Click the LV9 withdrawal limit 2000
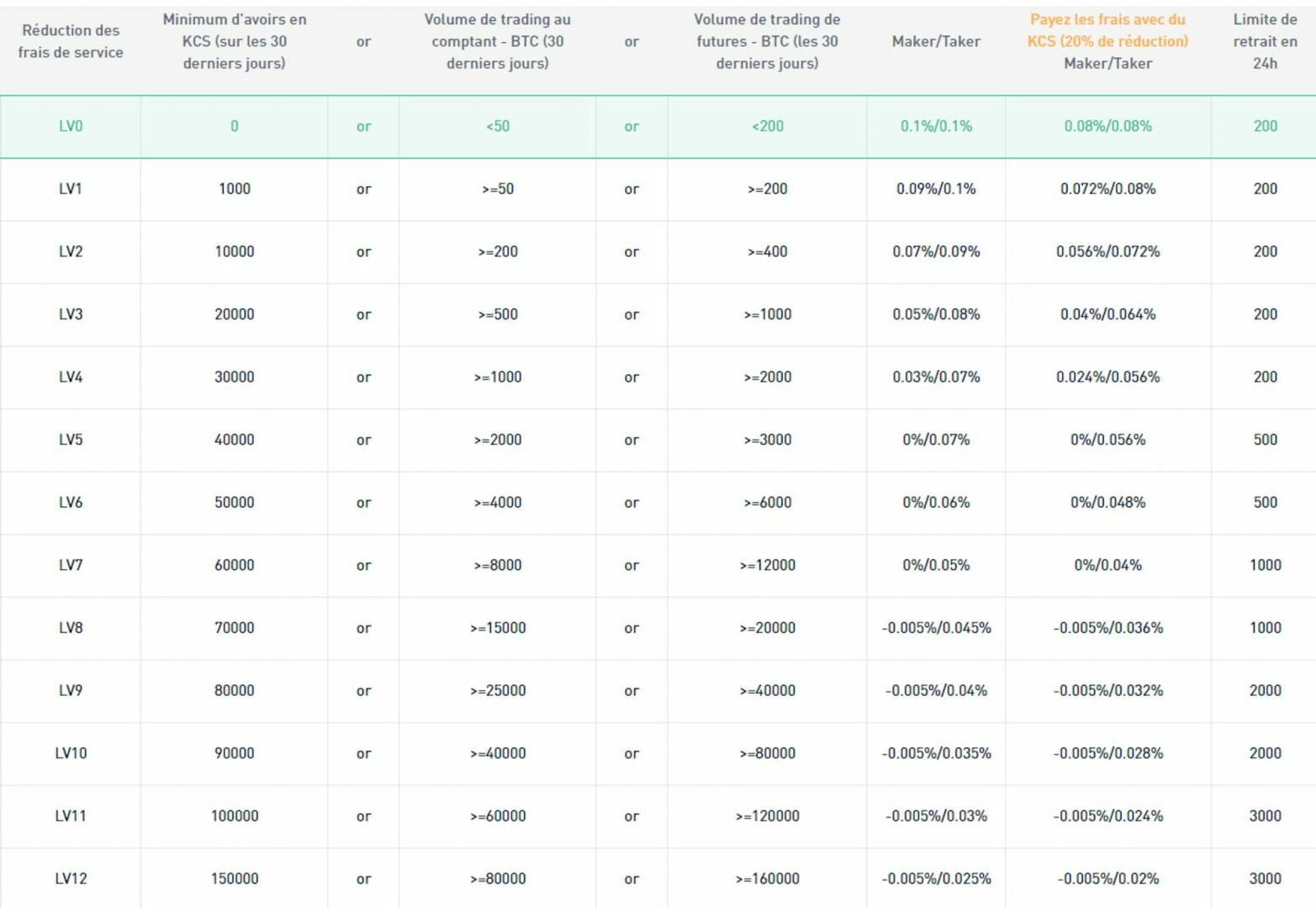This screenshot has width=1316, height=908. pos(1266,690)
